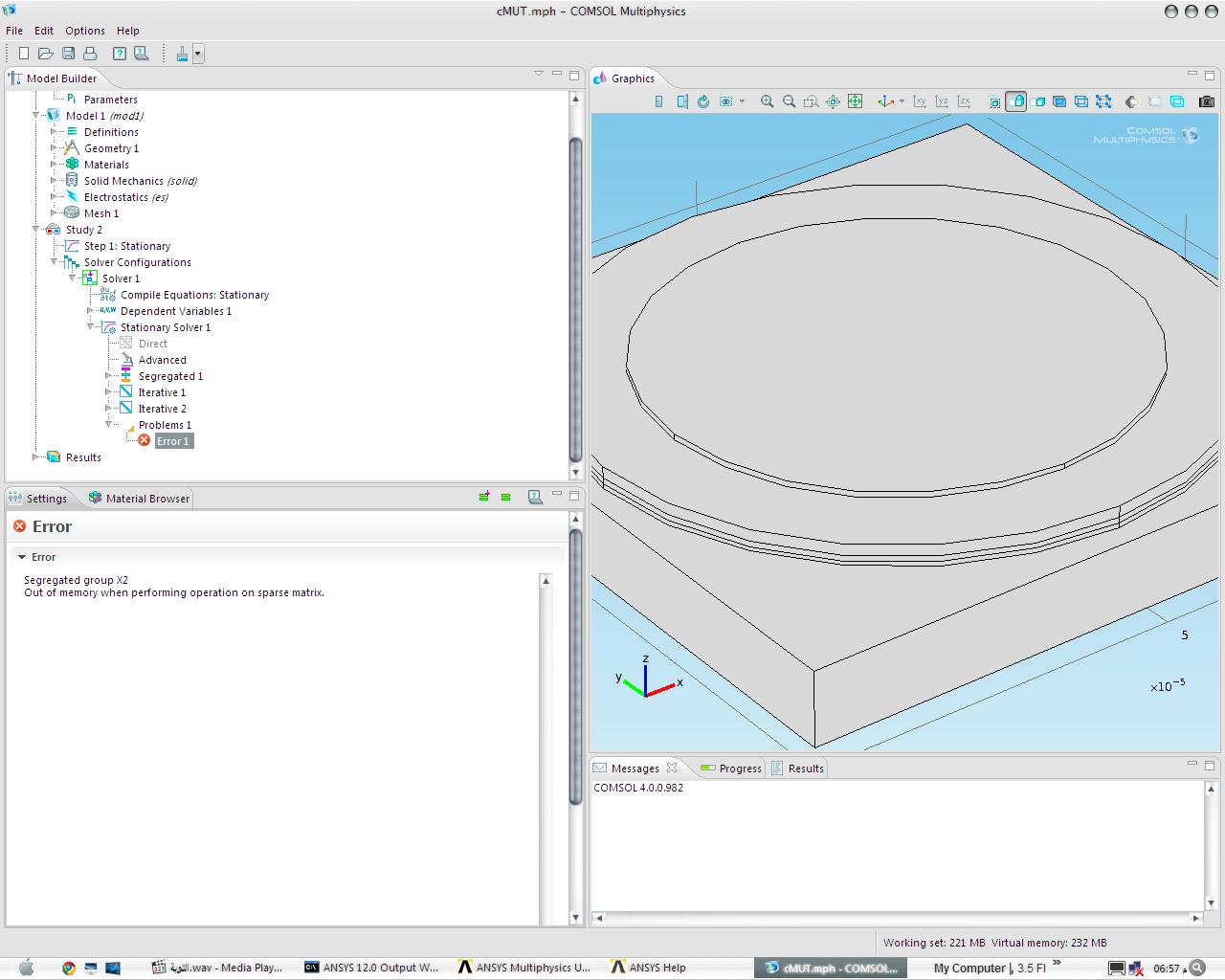Zoom out of the Graphics view
This screenshot has height=980, width=1225.
pos(789,101)
